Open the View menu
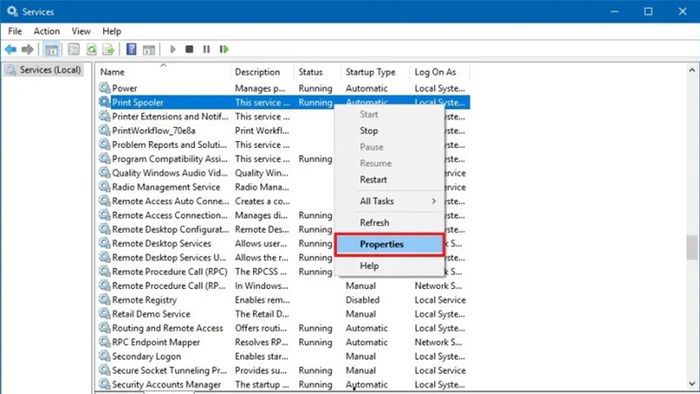The width and height of the screenshot is (700, 394). pos(81,31)
